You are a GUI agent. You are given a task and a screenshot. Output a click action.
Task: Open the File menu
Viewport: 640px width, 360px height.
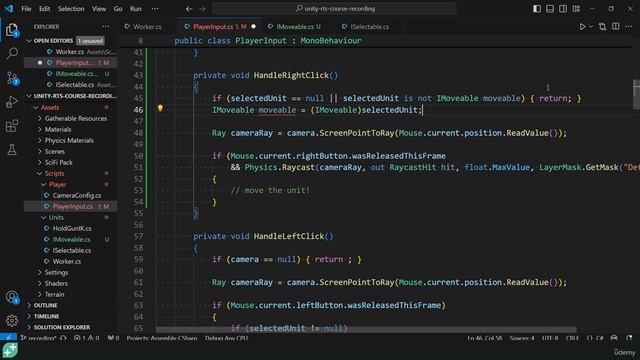coord(26,9)
